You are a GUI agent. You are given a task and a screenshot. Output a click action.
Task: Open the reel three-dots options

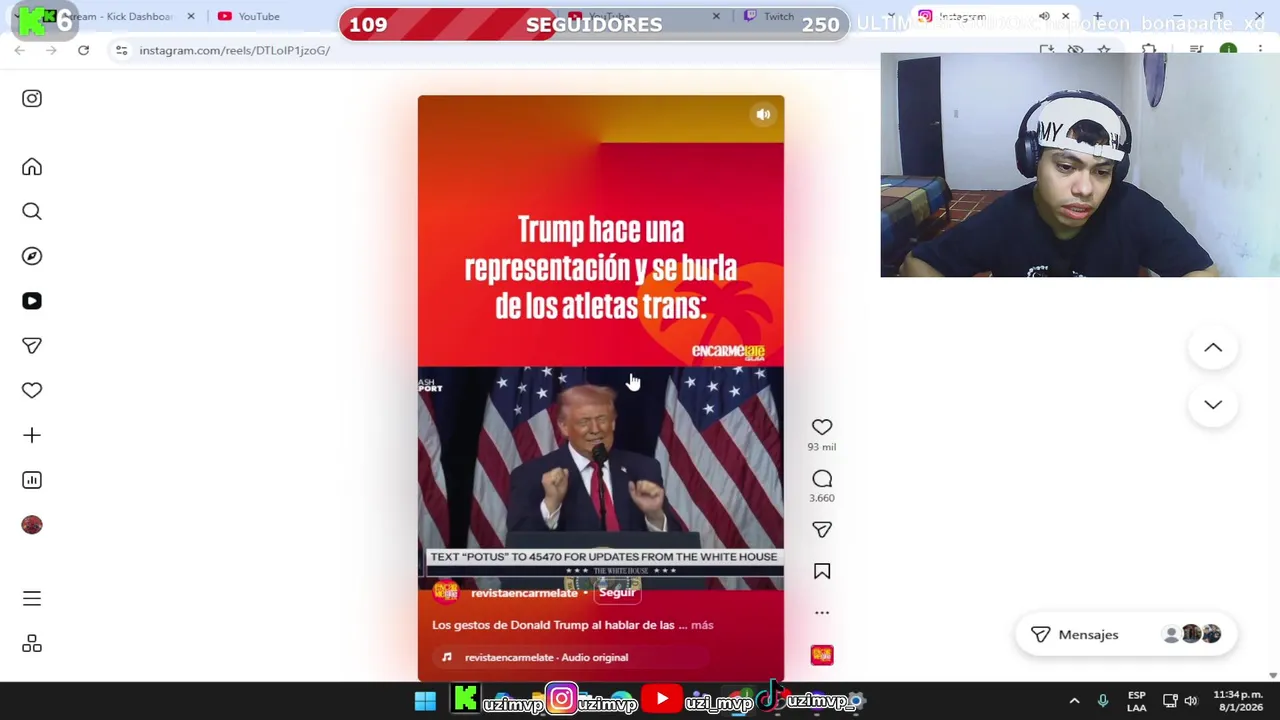click(x=822, y=612)
